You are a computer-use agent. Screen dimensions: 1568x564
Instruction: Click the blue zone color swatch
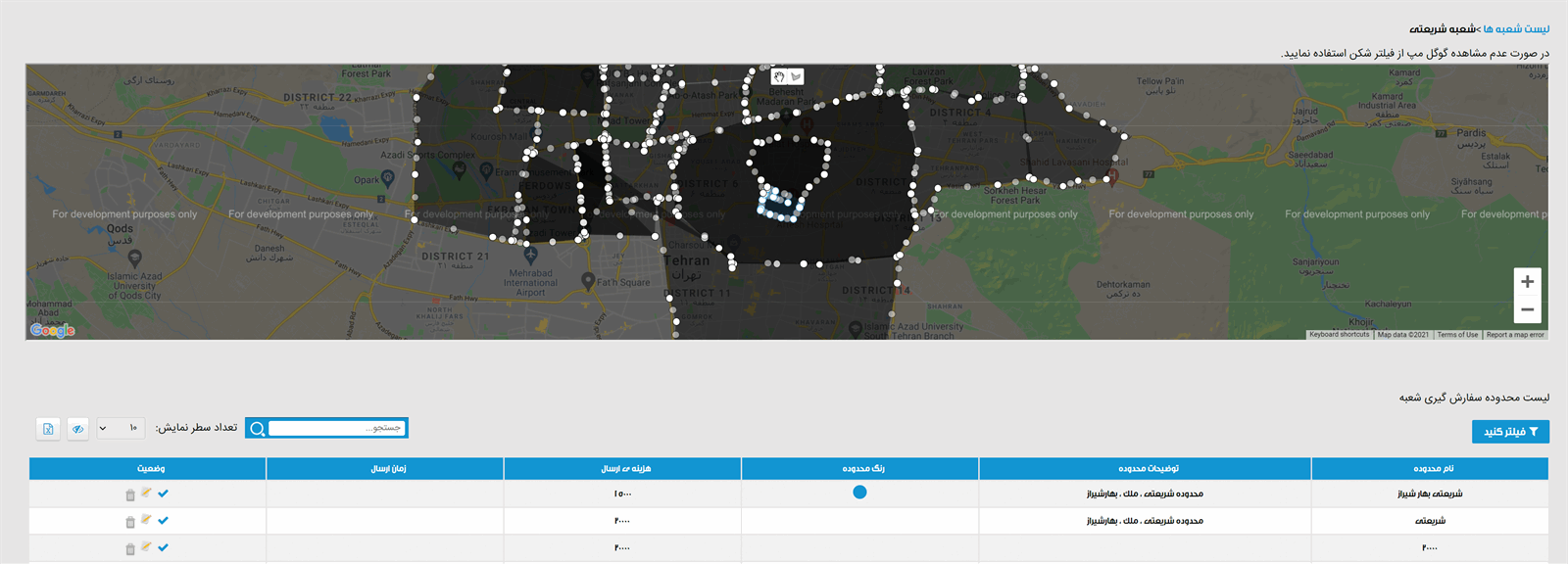[859, 493]
